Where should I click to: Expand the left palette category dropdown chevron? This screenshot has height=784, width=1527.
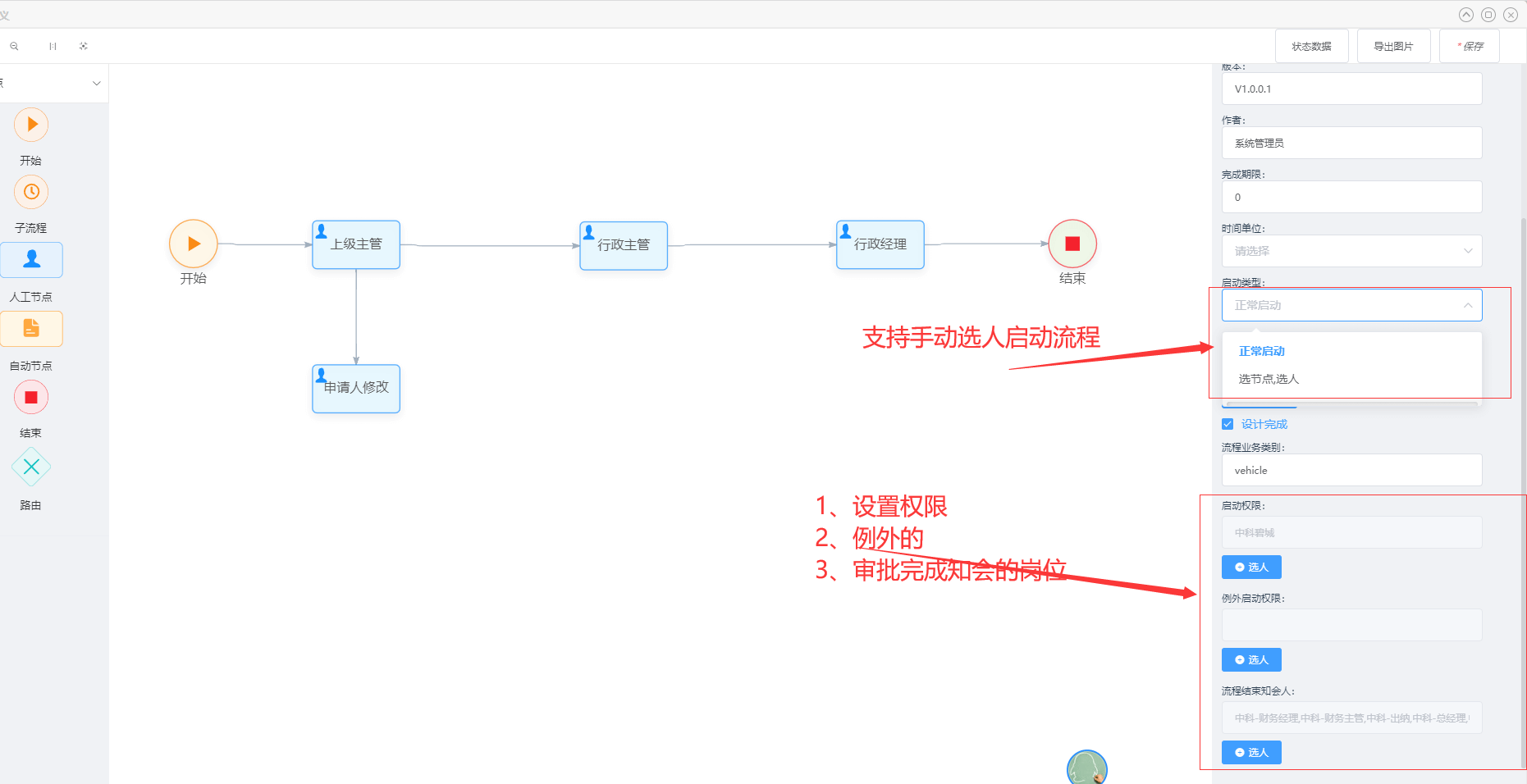(x=96, y=84)
